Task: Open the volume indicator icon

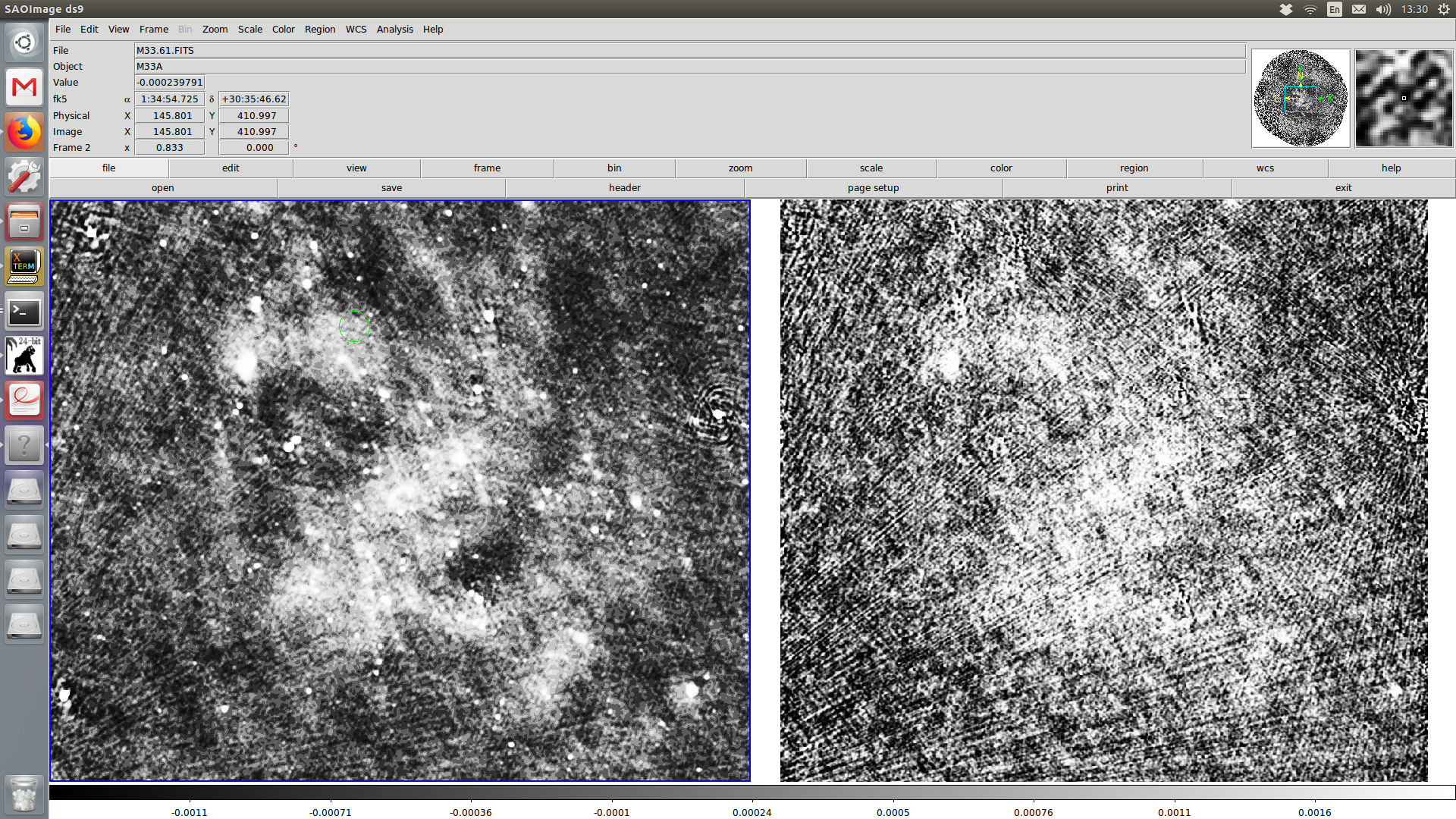Action: pyautogui.click(x=1383, y=9)
